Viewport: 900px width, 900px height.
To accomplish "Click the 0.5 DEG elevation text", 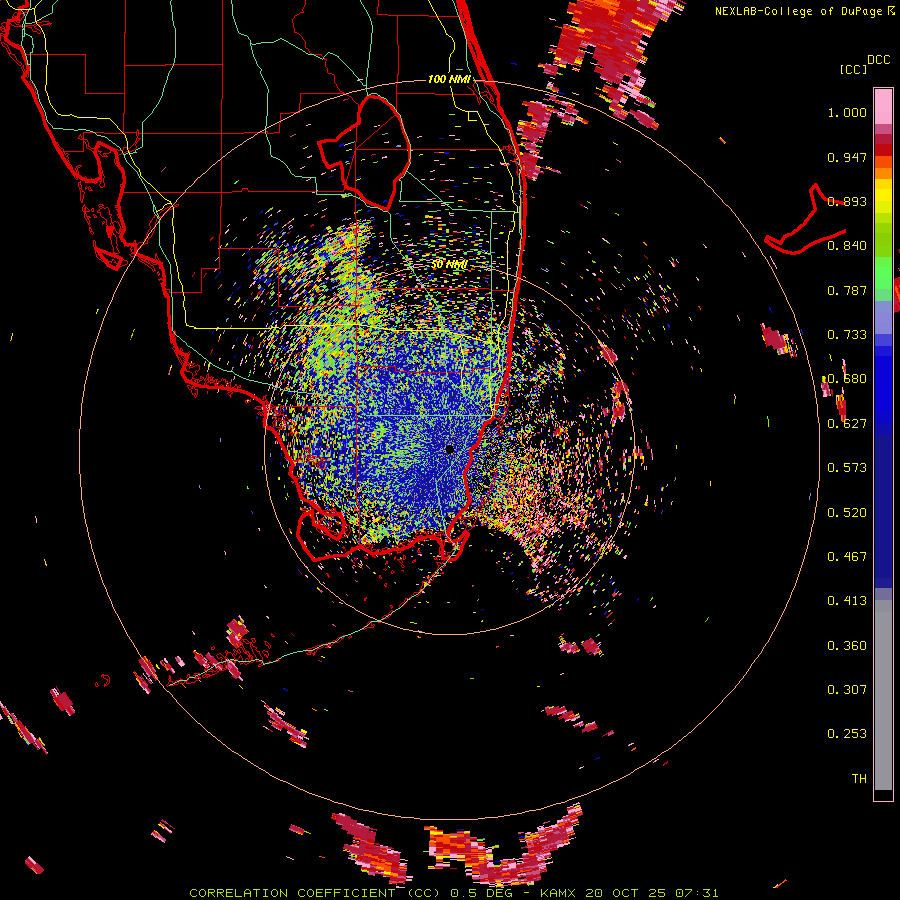I will pos(481,893).
